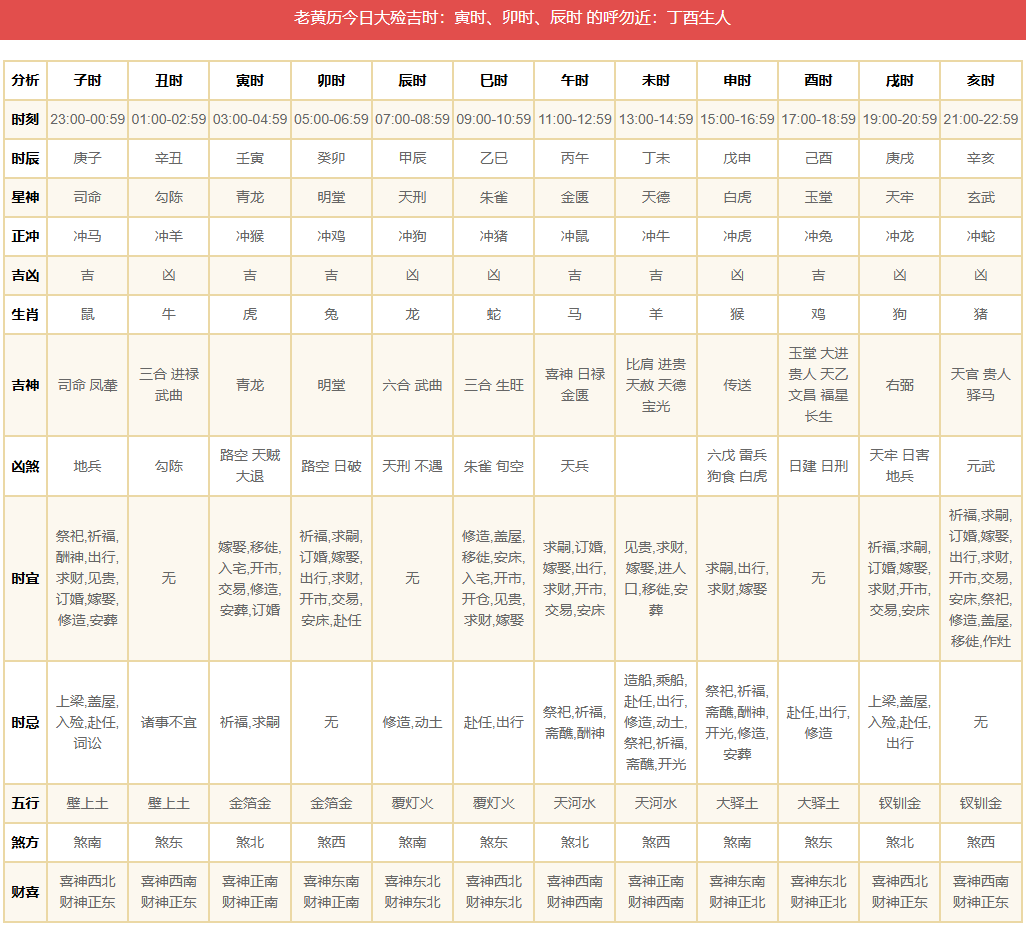This screenshot has height=927, width=1026.
Task: Click the 比肩 进贵 天赦 天德 宝光 cell
Action: pyautogui.click(x=655, y=385)
